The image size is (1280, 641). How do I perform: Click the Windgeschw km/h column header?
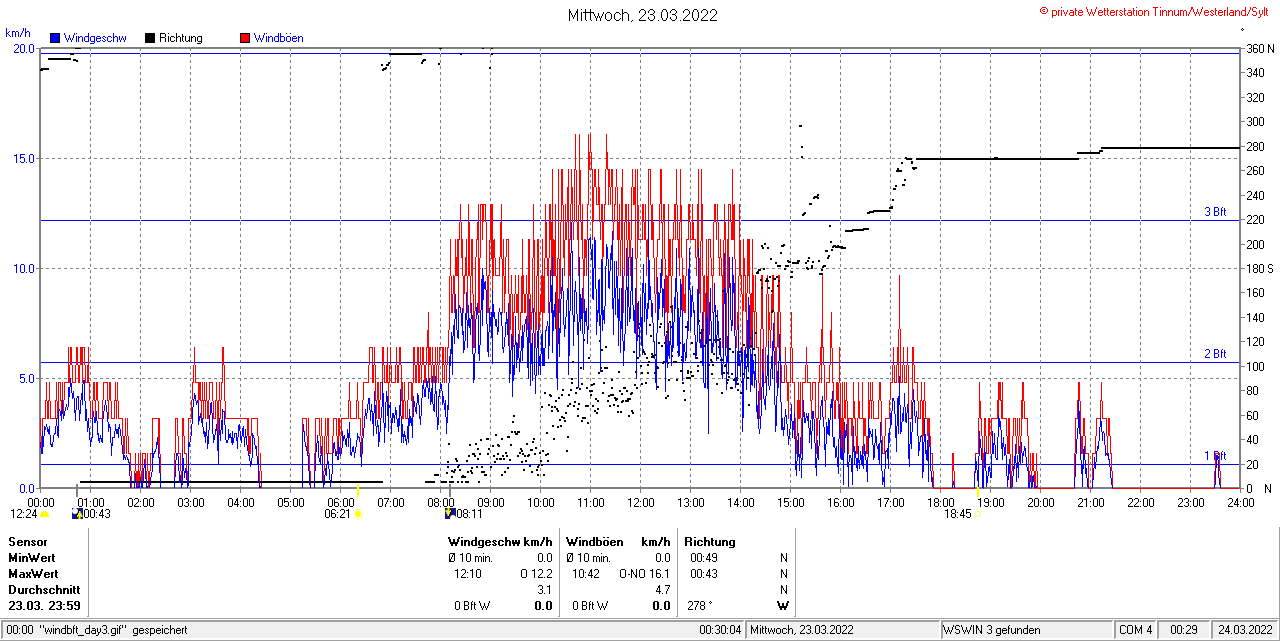501,542
